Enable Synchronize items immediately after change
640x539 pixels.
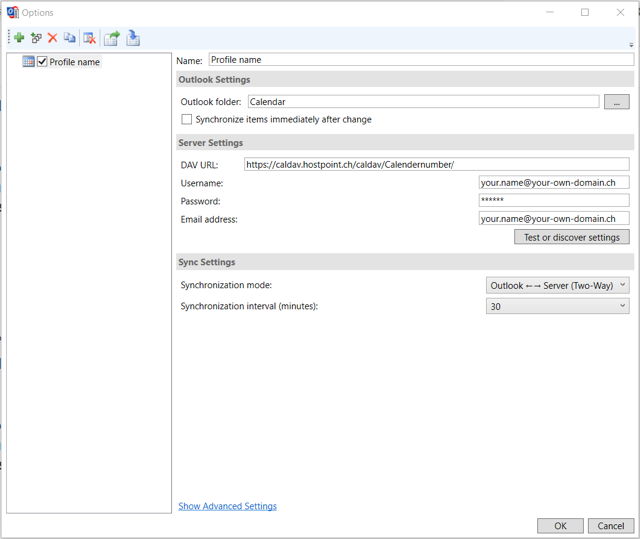pos(187,119)
